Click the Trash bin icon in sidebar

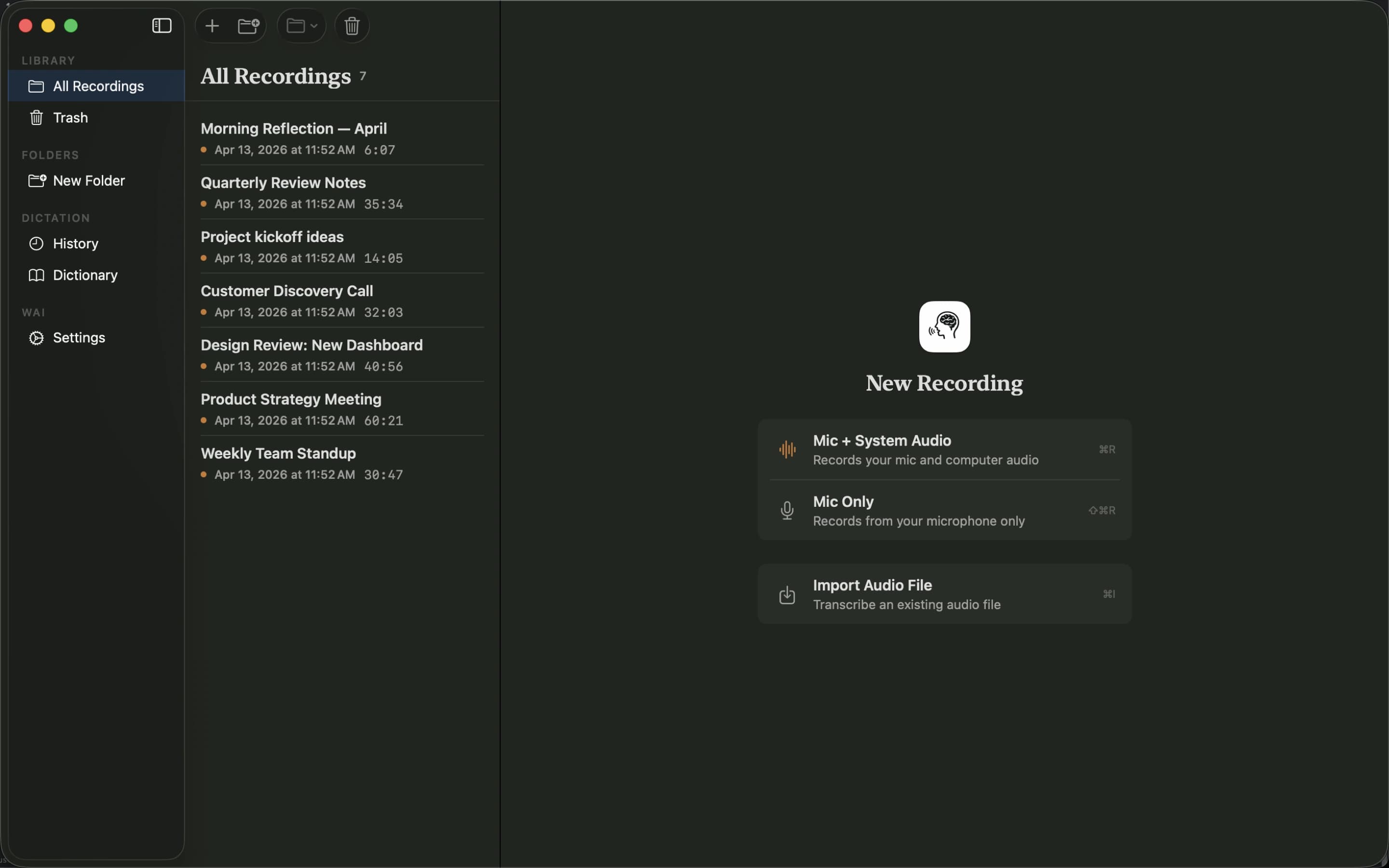coord(36,118)
